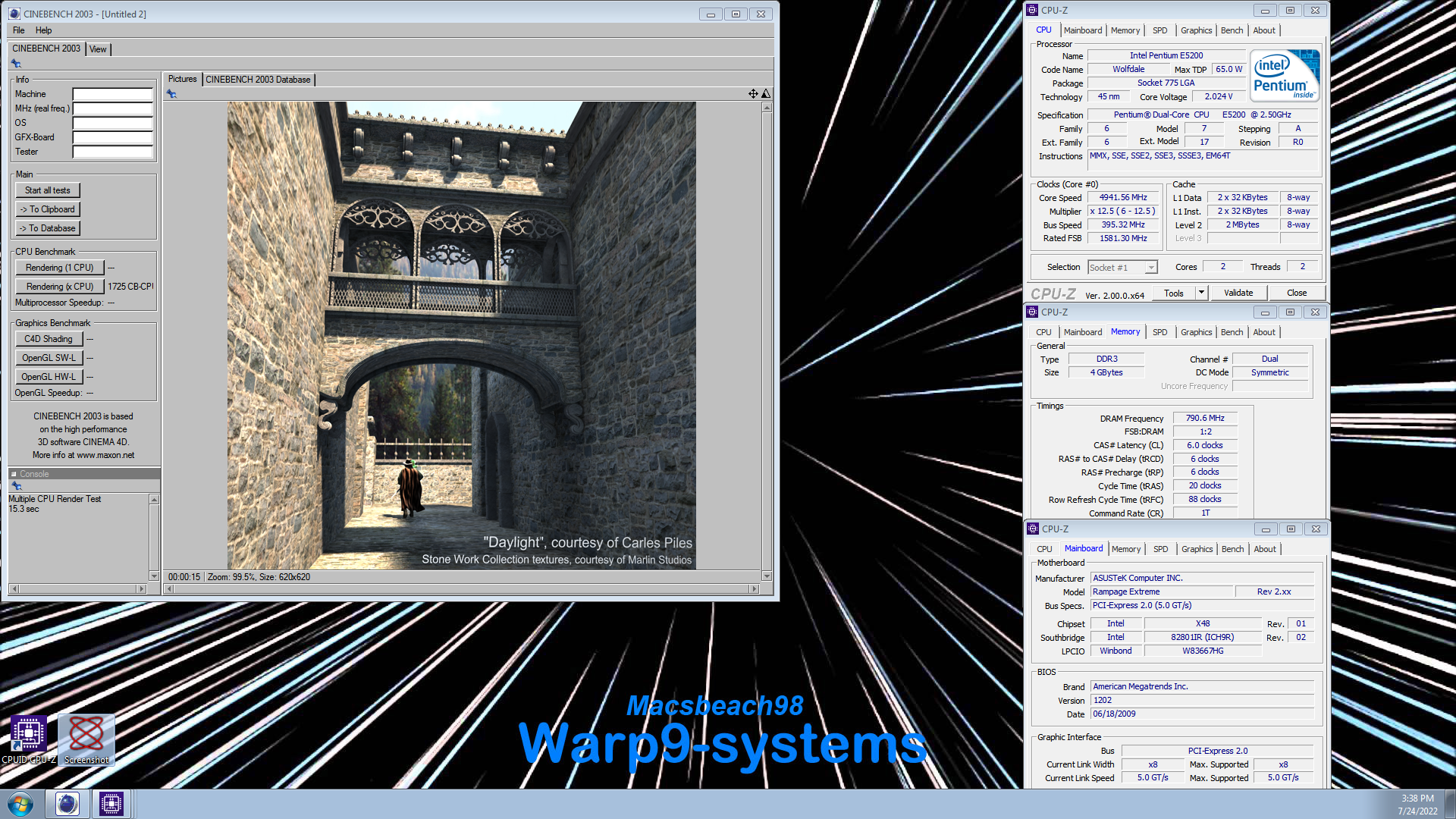Run the OpenGL SW-L benchmark
The image size is (1456, 819).
[49, 358]
